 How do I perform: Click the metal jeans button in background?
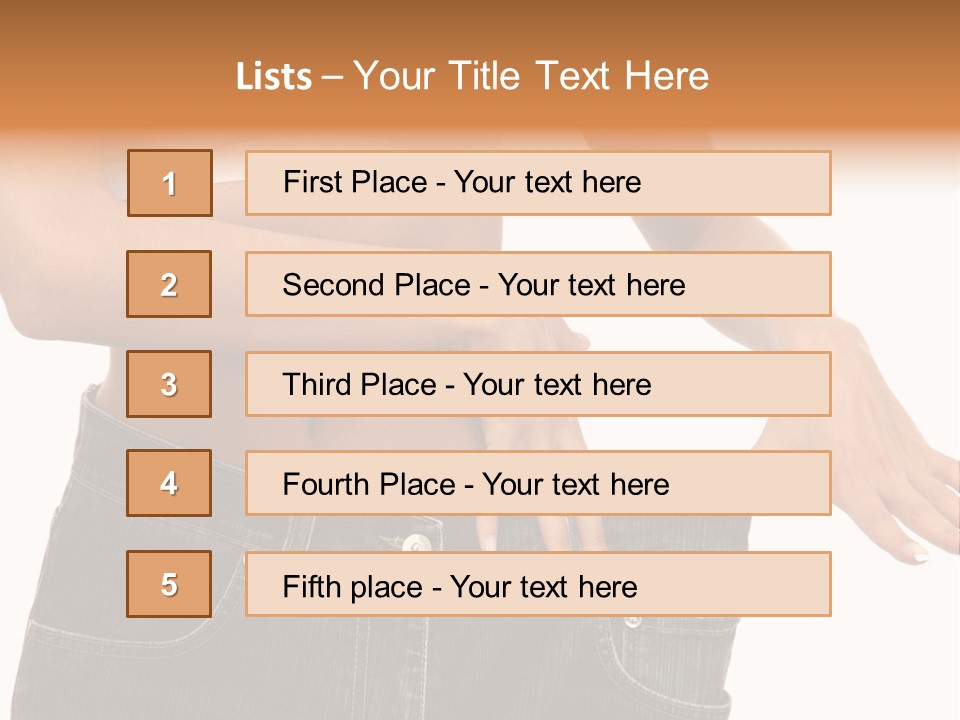[x=416, y=543]
